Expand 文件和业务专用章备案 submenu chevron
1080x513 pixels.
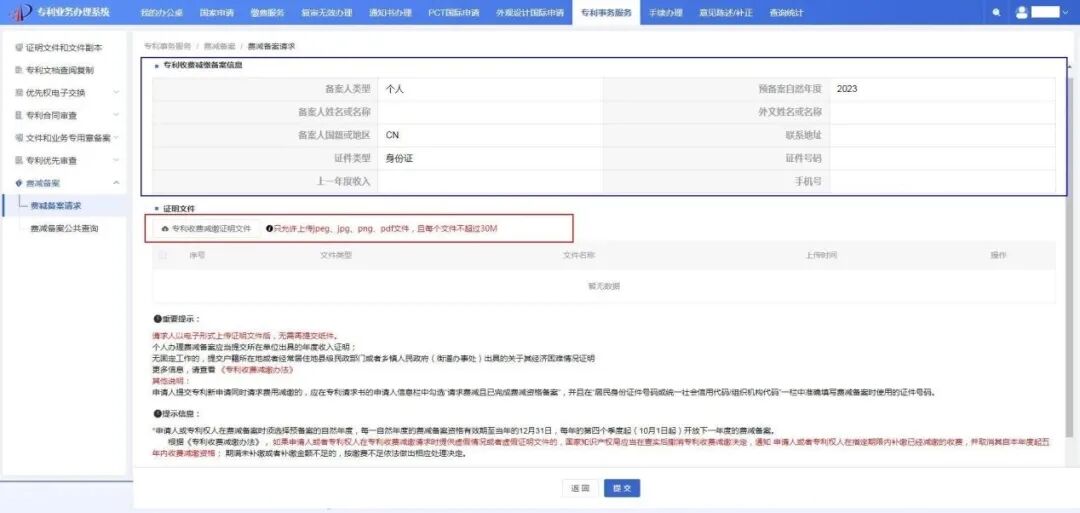click(116, 138)
